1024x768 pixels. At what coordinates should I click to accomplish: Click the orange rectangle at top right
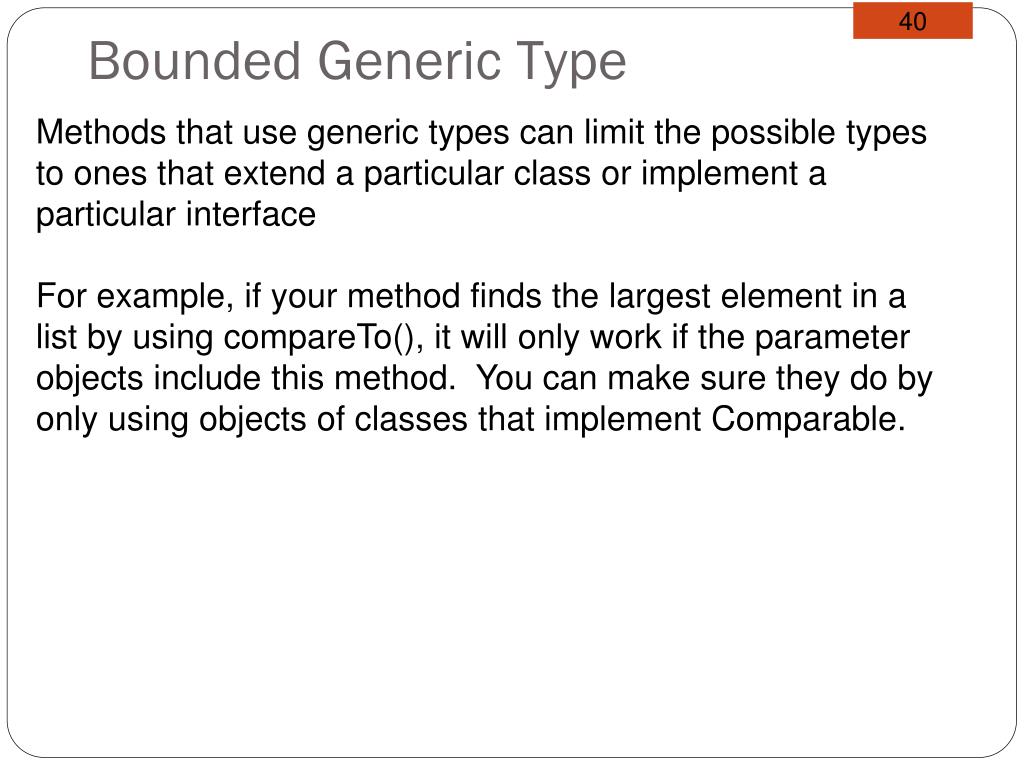point(912,21)
